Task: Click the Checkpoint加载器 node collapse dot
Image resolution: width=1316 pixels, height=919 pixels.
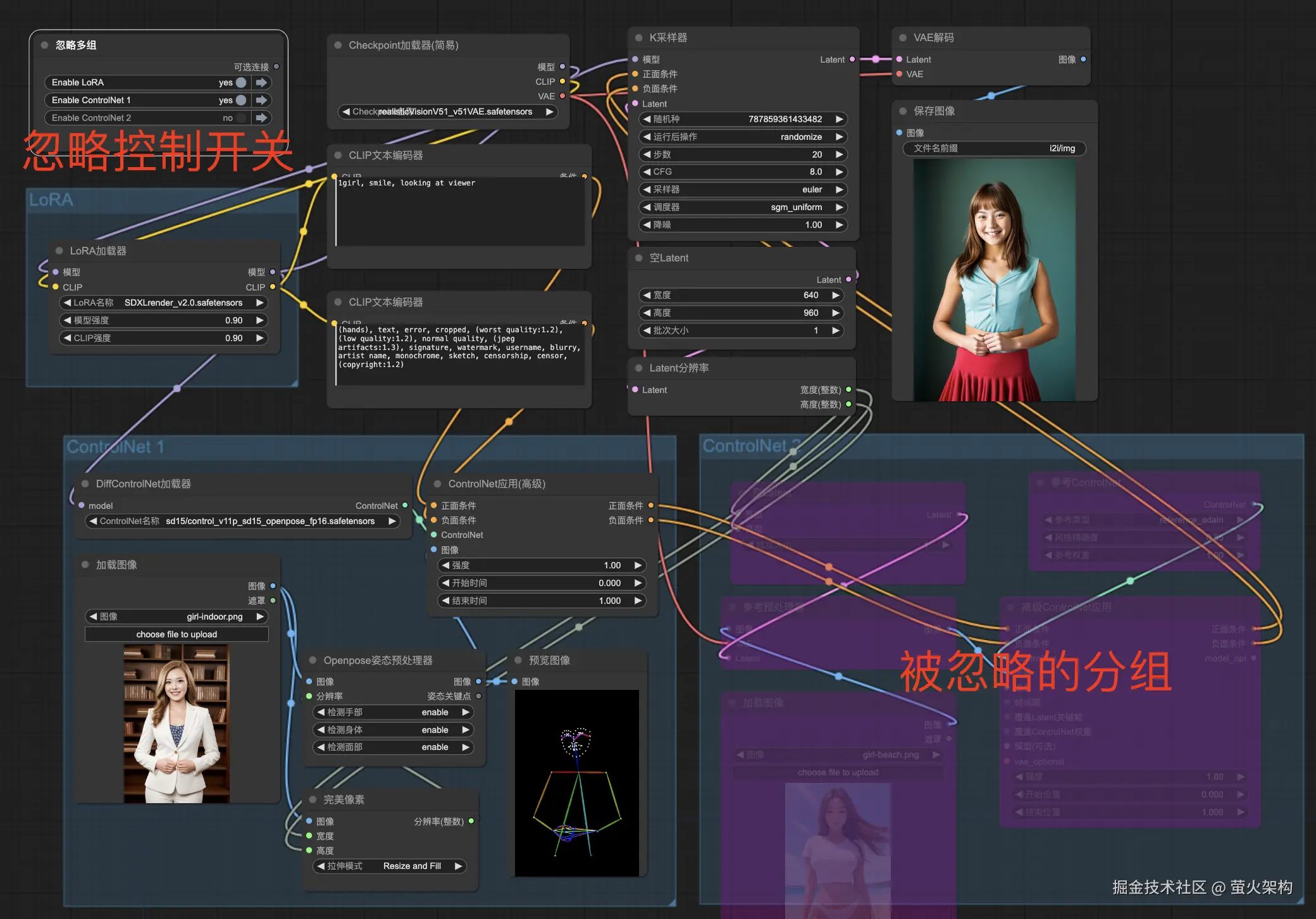Action: pos(338,46)
